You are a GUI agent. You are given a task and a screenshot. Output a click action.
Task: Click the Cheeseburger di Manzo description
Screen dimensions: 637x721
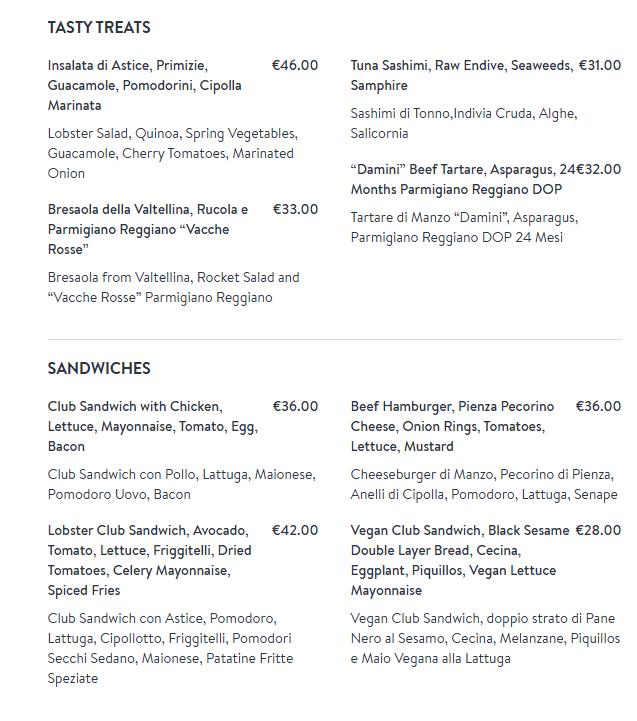click(484, 484)
